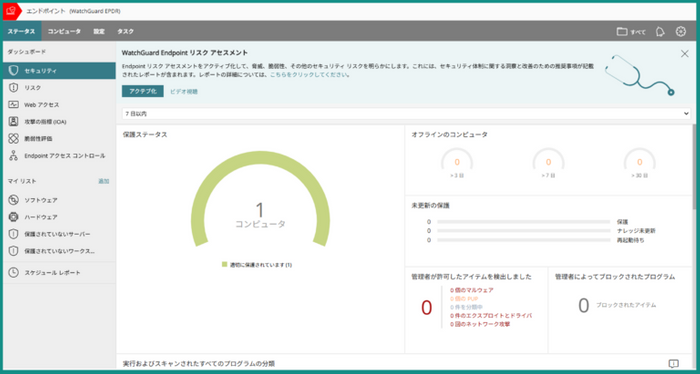Screen dimensions: 700x374
Task: Click the > 3 日 offline gauge
Action: (x=457, y=161)
